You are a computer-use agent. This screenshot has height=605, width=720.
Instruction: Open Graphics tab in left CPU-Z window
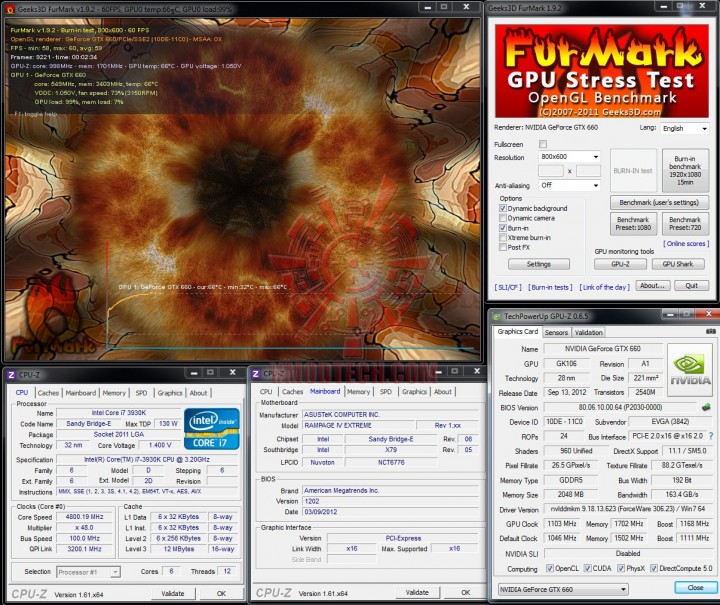[x=170, y=393]
